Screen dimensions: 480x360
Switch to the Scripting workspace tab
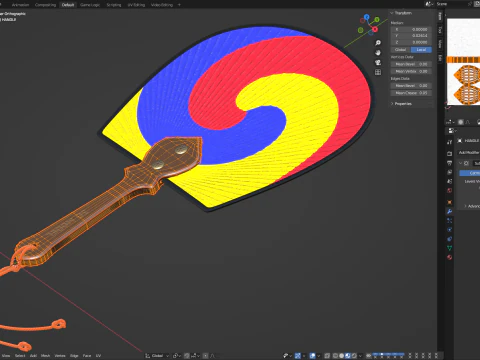tap(114, 5)
